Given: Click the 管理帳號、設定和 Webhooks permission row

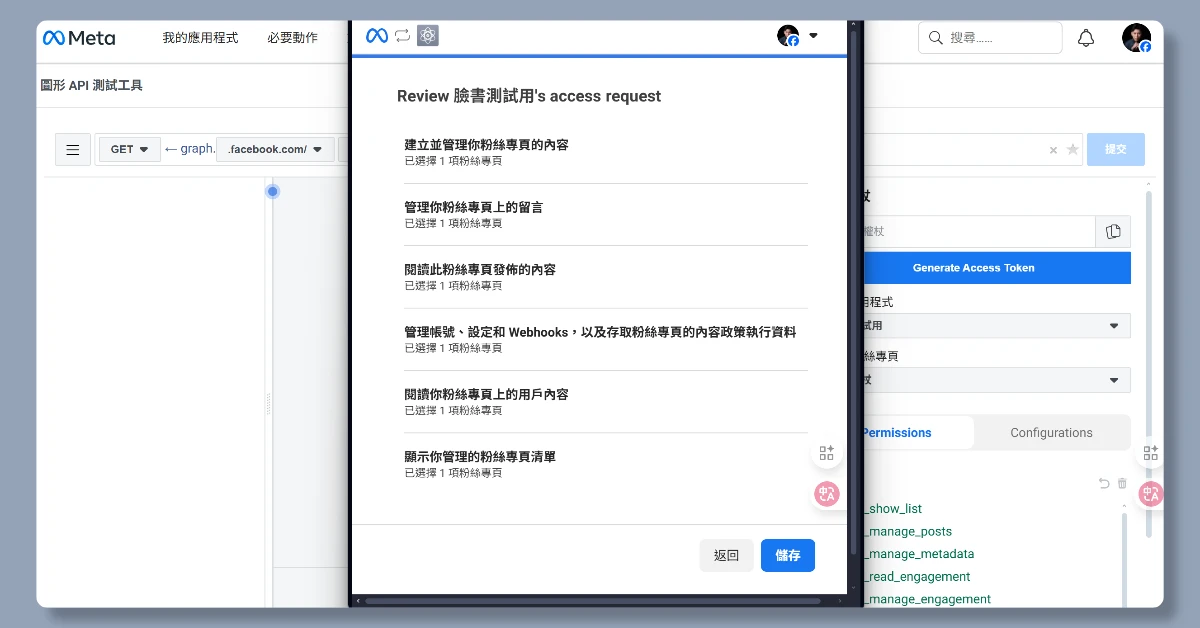Looking at the screenshot, I should pyautogui.click(x=606, y=339).
